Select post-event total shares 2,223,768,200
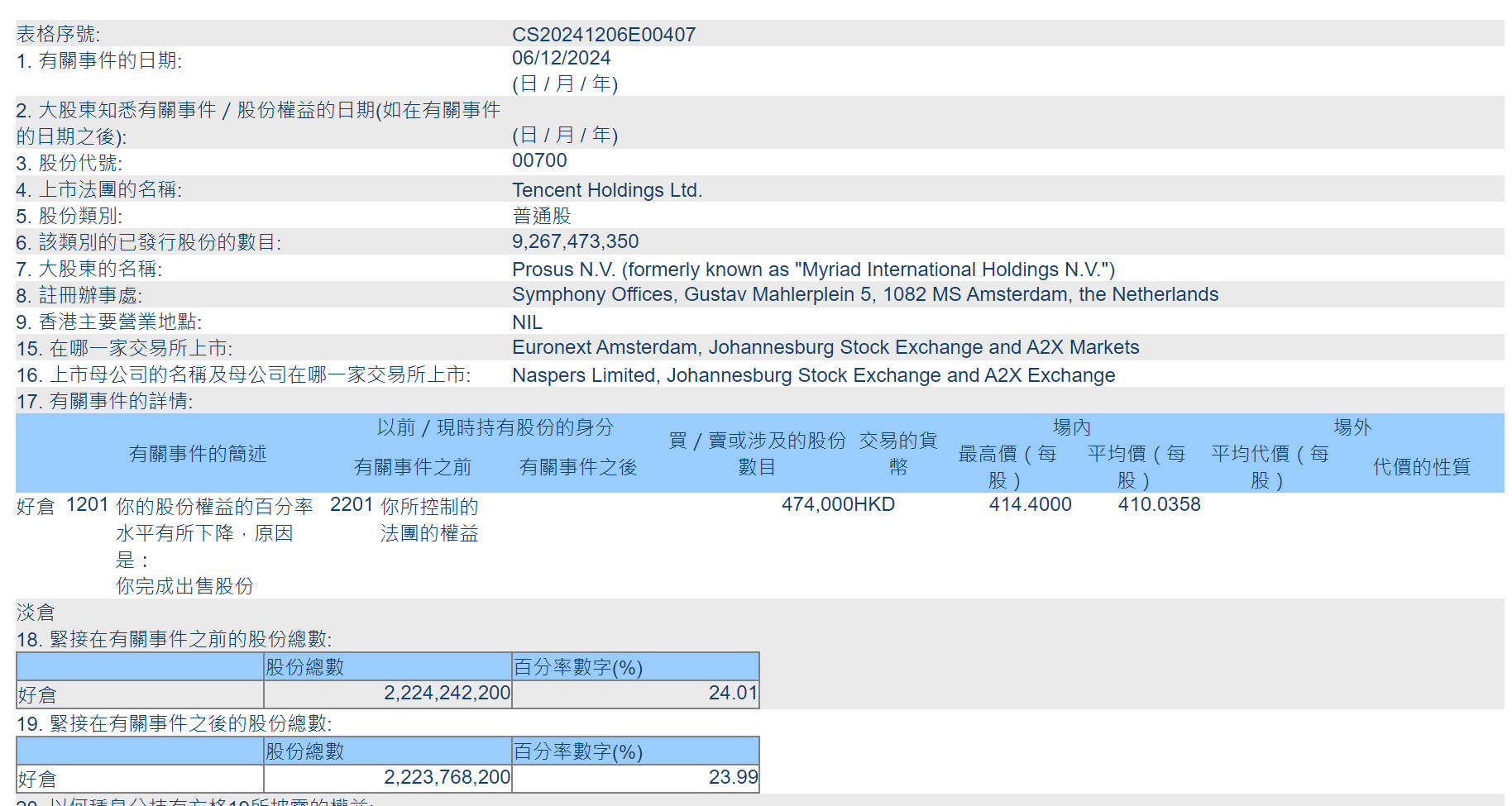This screenshot has width=1512, height=806. [x=447, y=777]
